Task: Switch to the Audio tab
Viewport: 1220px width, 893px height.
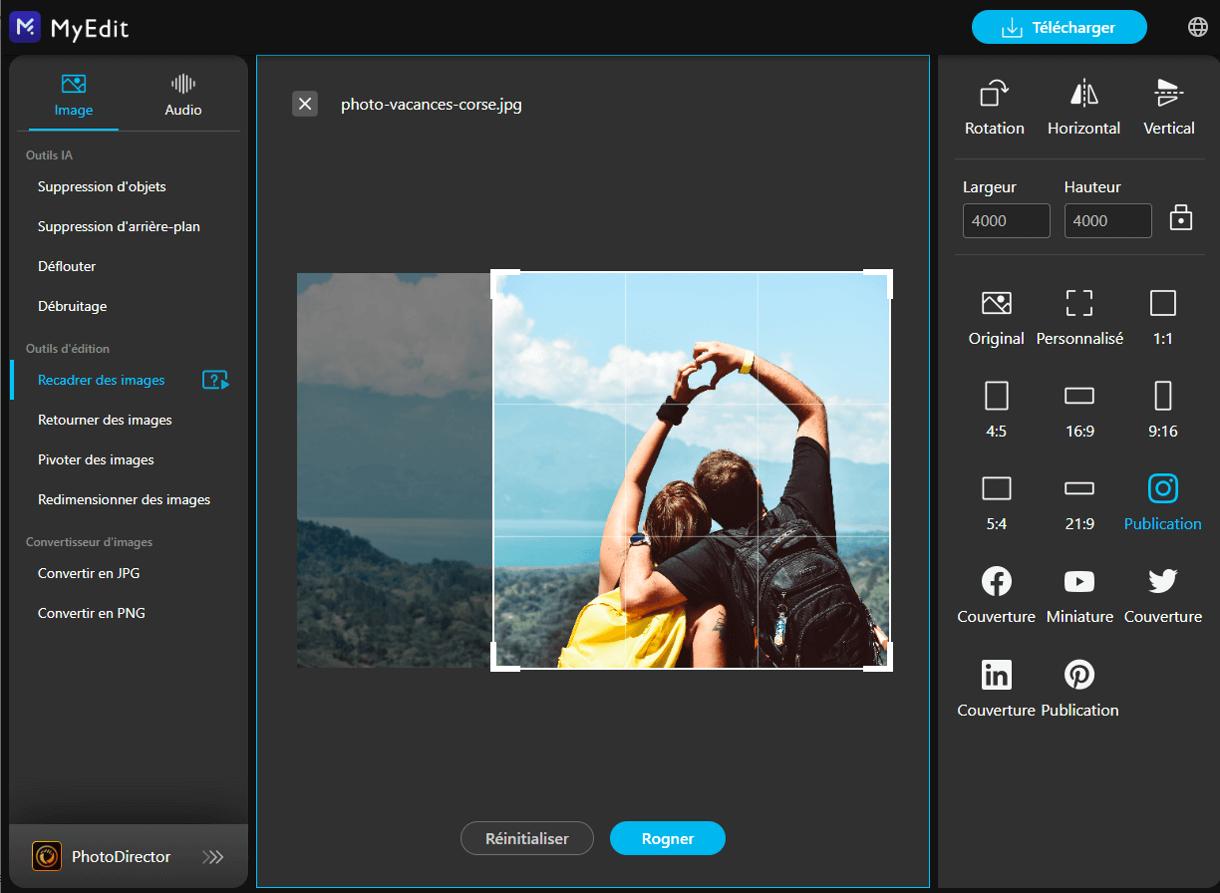Action: 182,95
